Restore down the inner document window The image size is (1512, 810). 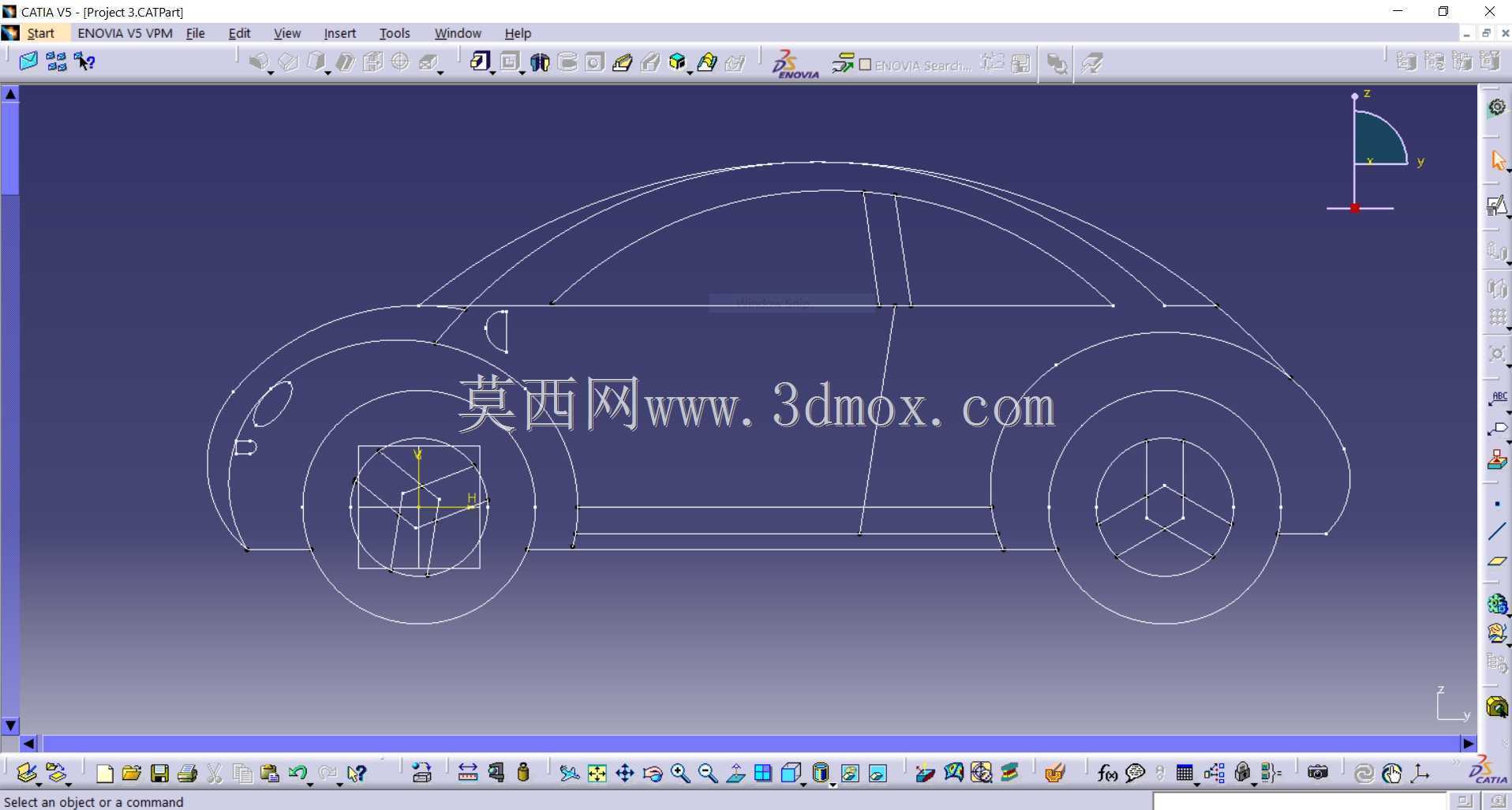1486,33
